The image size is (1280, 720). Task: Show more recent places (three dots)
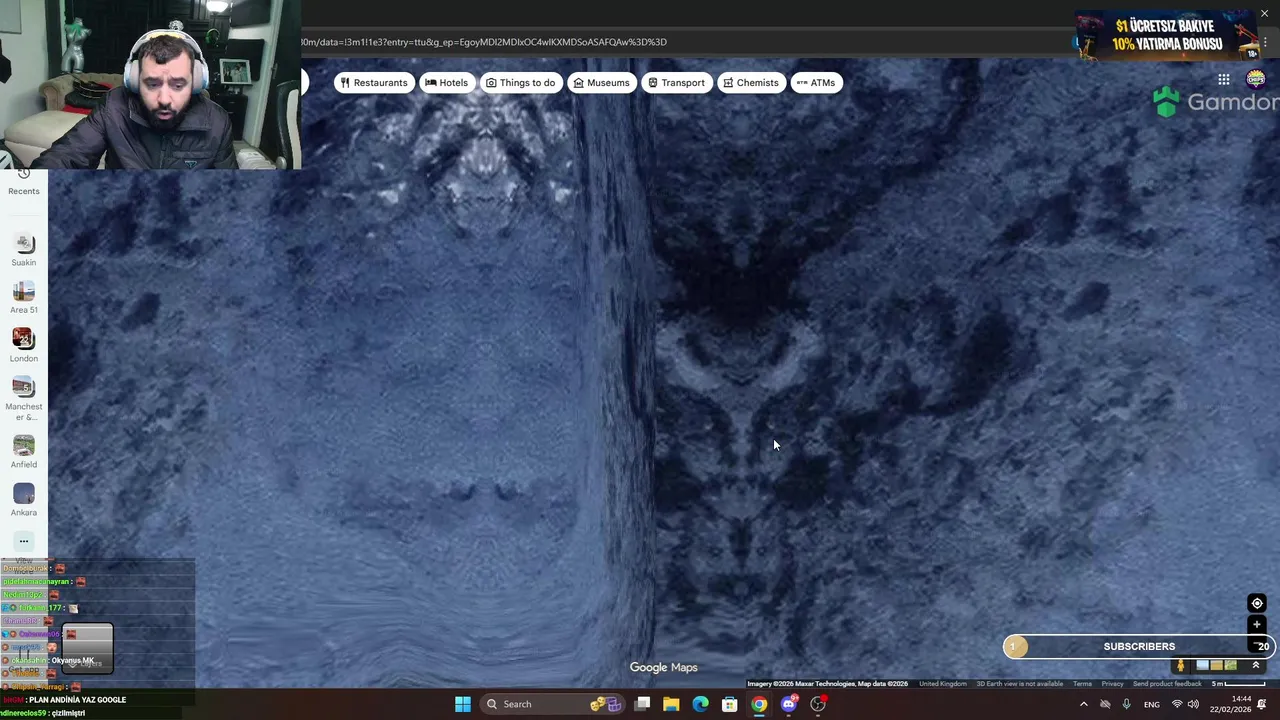(x=24, y=541)
